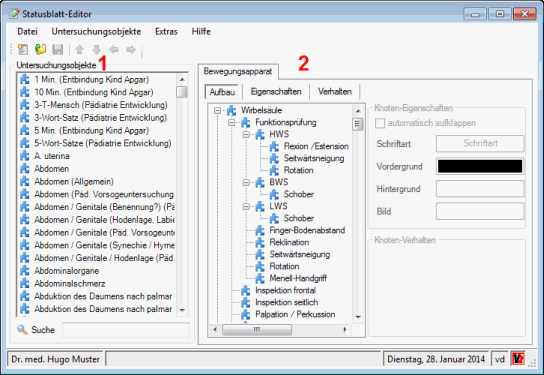544x375 pixels.
Task: Click puzzle icon of A. uterina
Action: click(x=25, y=156)
